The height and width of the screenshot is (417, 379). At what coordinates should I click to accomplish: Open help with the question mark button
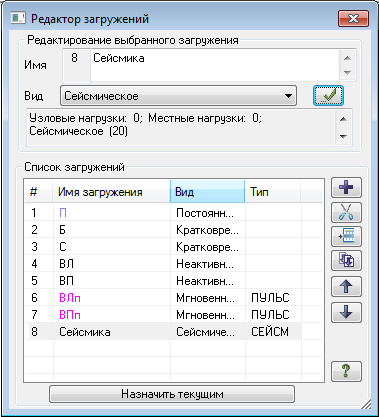(x=346, y=371)
